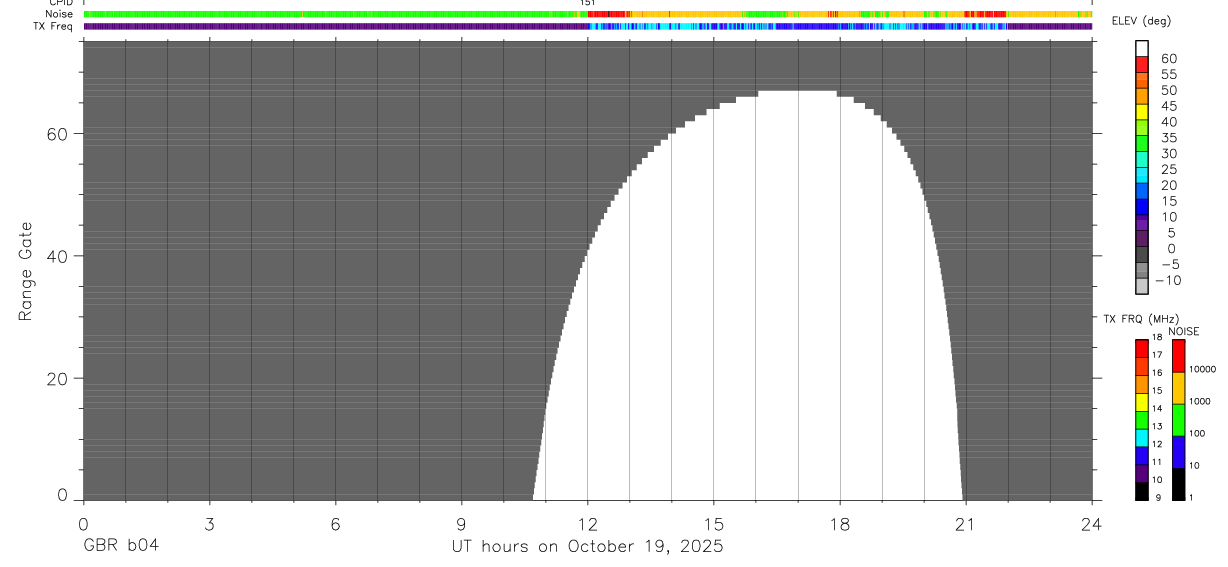Click TX FRQ colorbar tick label '14'

point(1157,409)
